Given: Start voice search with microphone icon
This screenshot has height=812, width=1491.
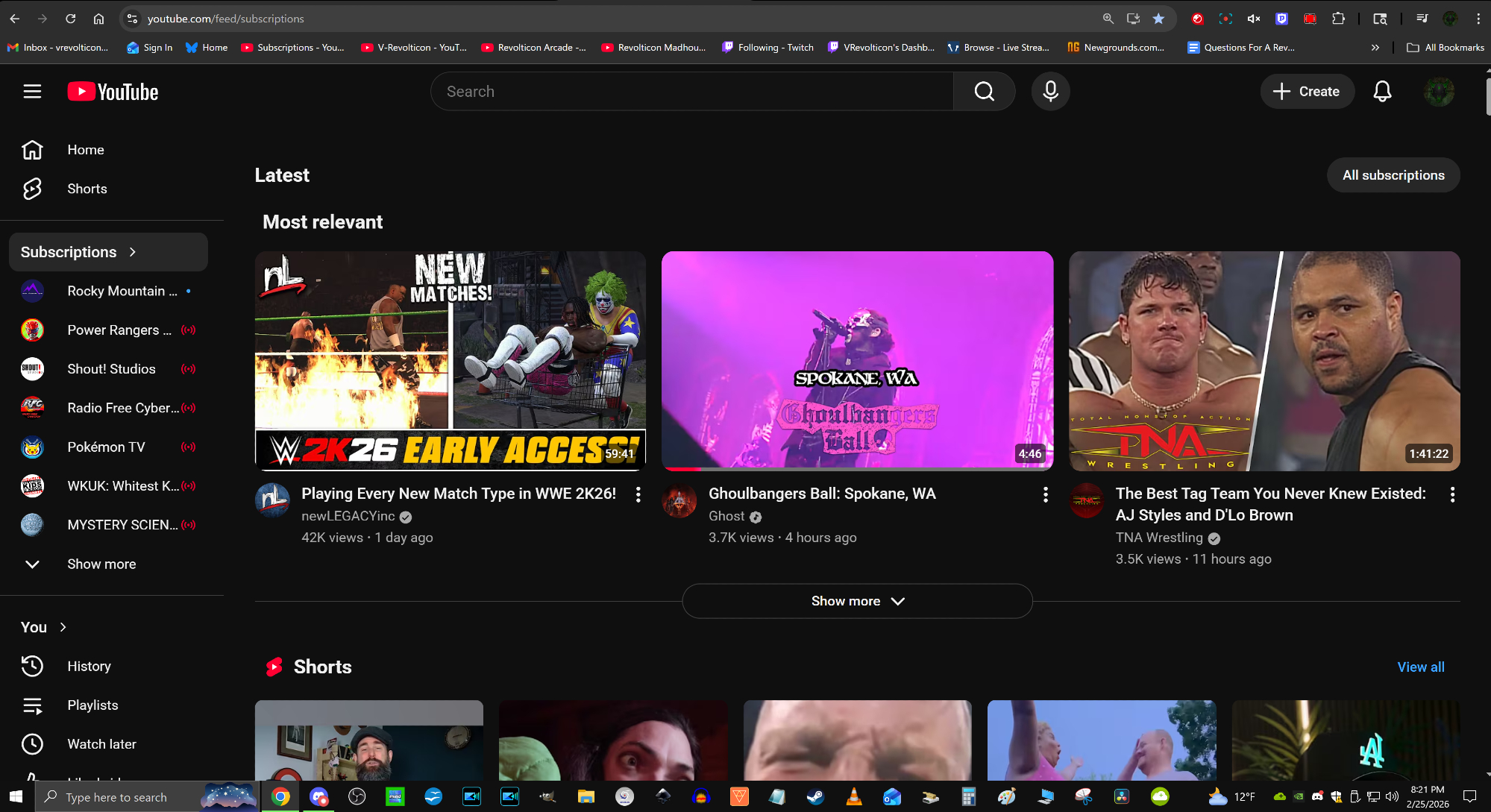Looking at the screenshot, I should point(1050,91).
